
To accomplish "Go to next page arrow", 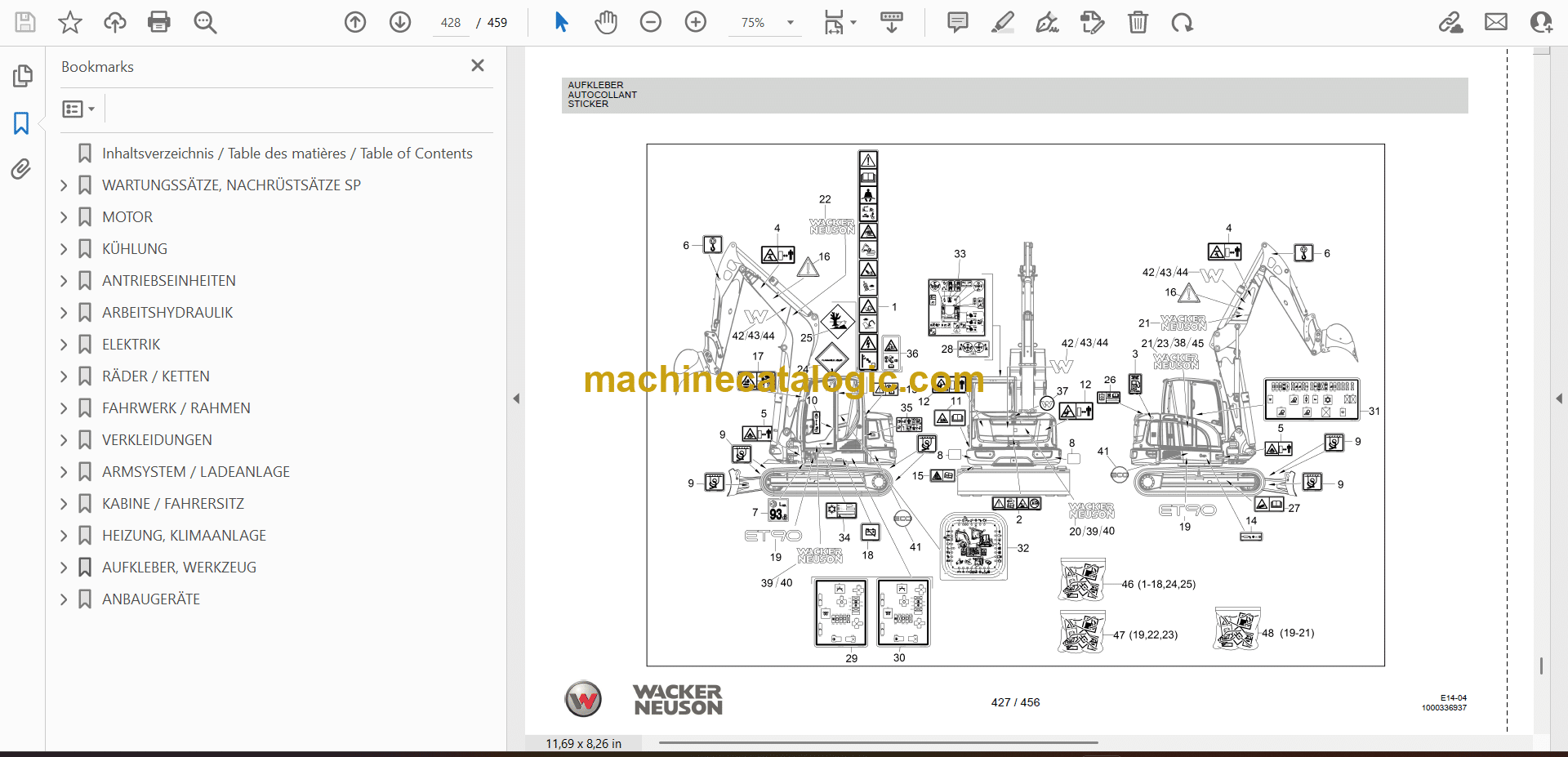I will point(400,22).
